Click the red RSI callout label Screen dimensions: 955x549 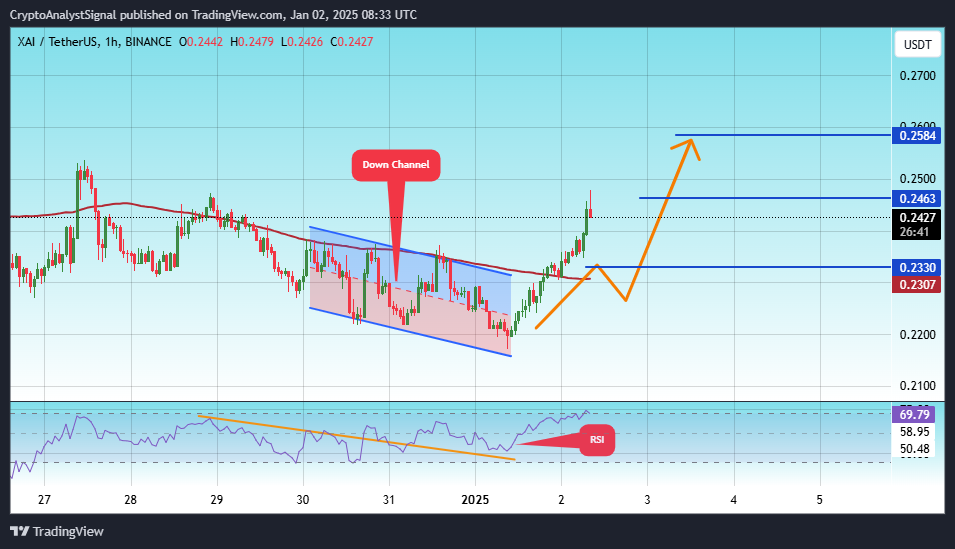[597, 440]
